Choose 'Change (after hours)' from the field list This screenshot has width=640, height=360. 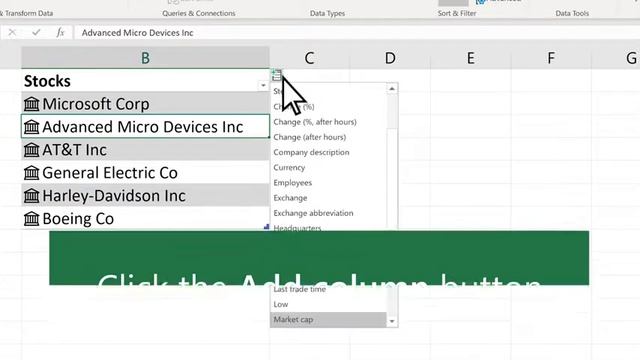pyautogui.click(x=309, y=137)
